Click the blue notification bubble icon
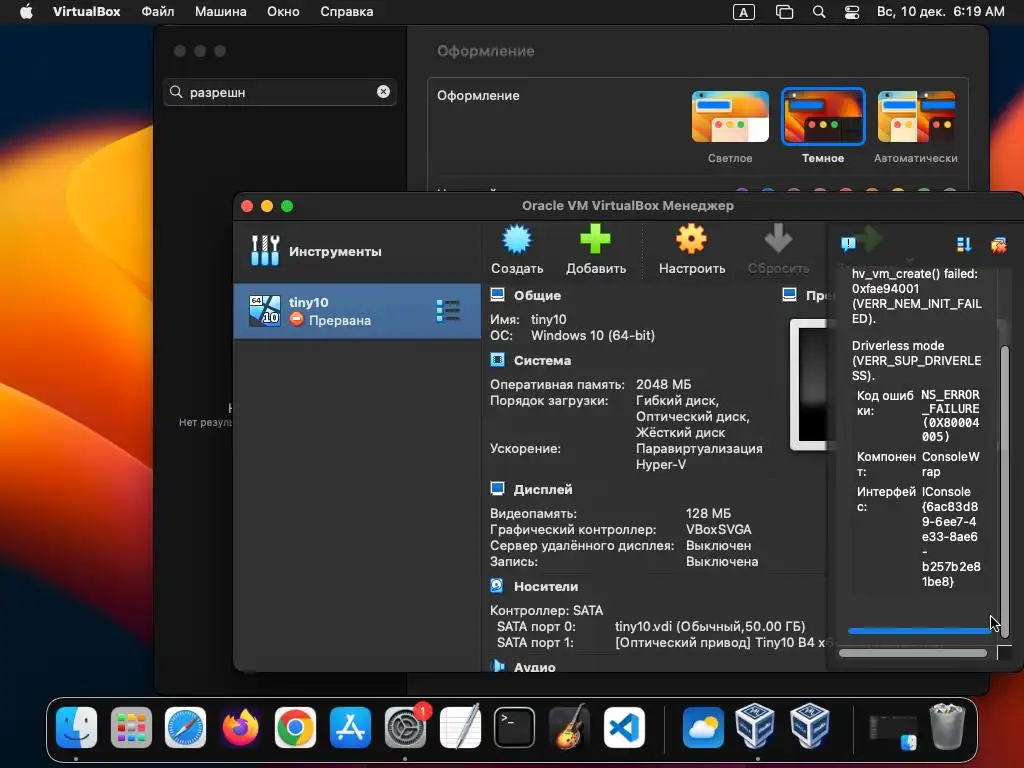The width and height of the screenshot is (1024, 768). point(848,245)
